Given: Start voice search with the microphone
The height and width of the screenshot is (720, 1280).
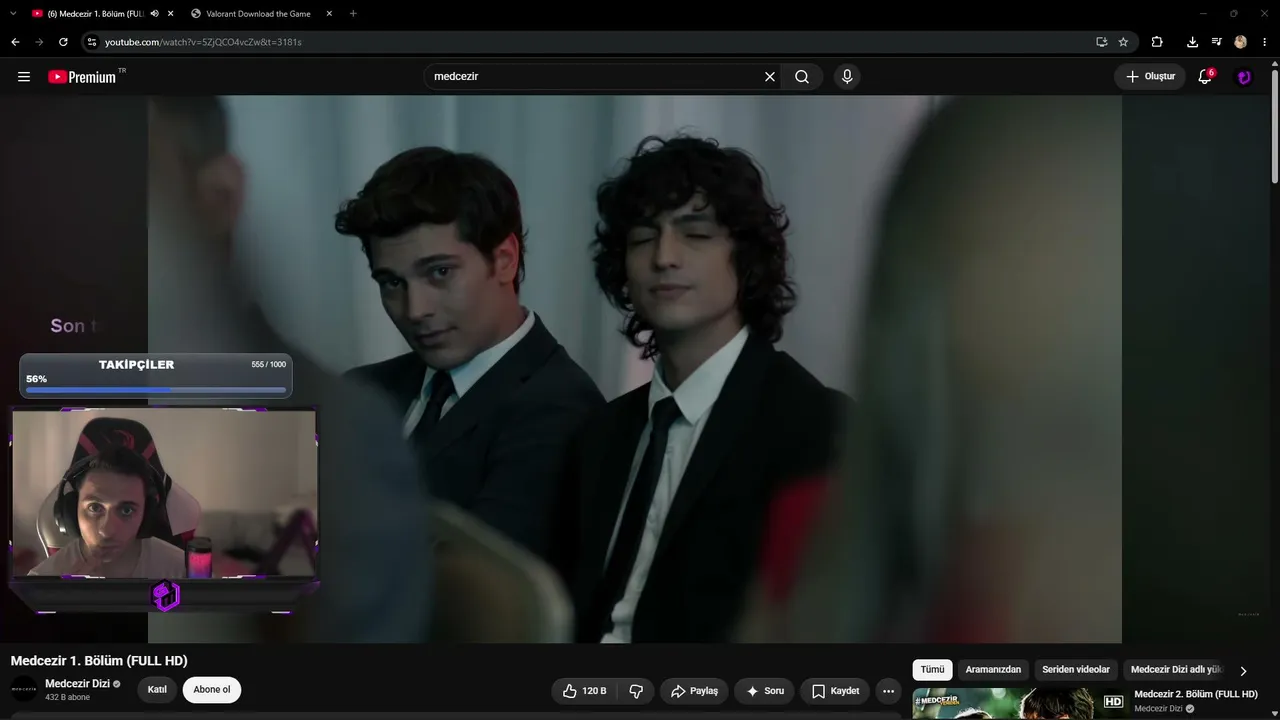Looking at the screenshot, I should (847, 77).
